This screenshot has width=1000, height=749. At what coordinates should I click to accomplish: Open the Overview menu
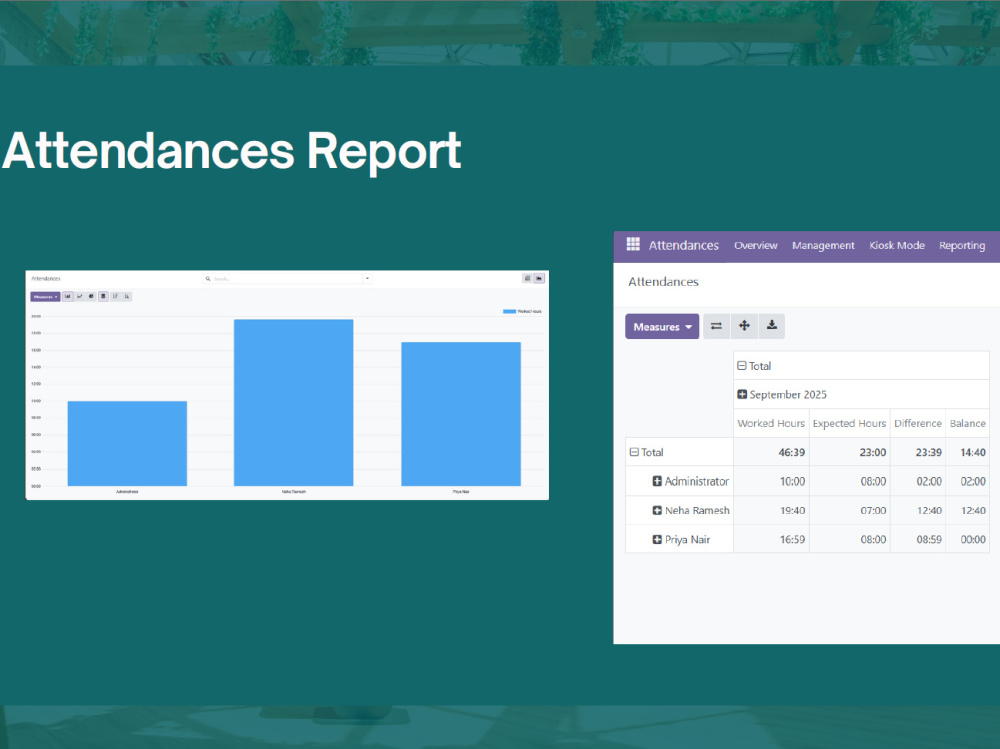[x=756, y=245]
